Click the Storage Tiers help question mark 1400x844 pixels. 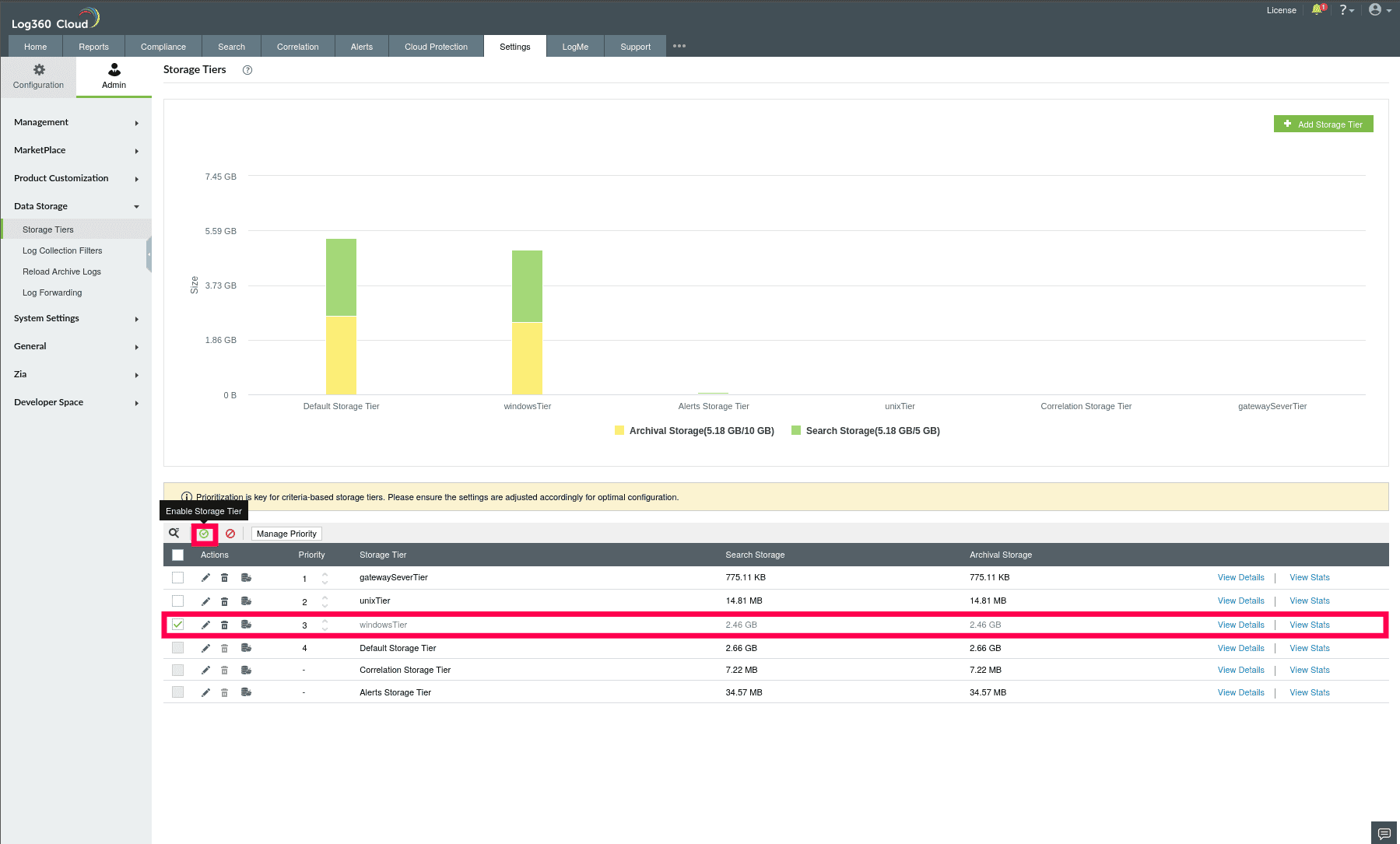[x=247, y=70]
